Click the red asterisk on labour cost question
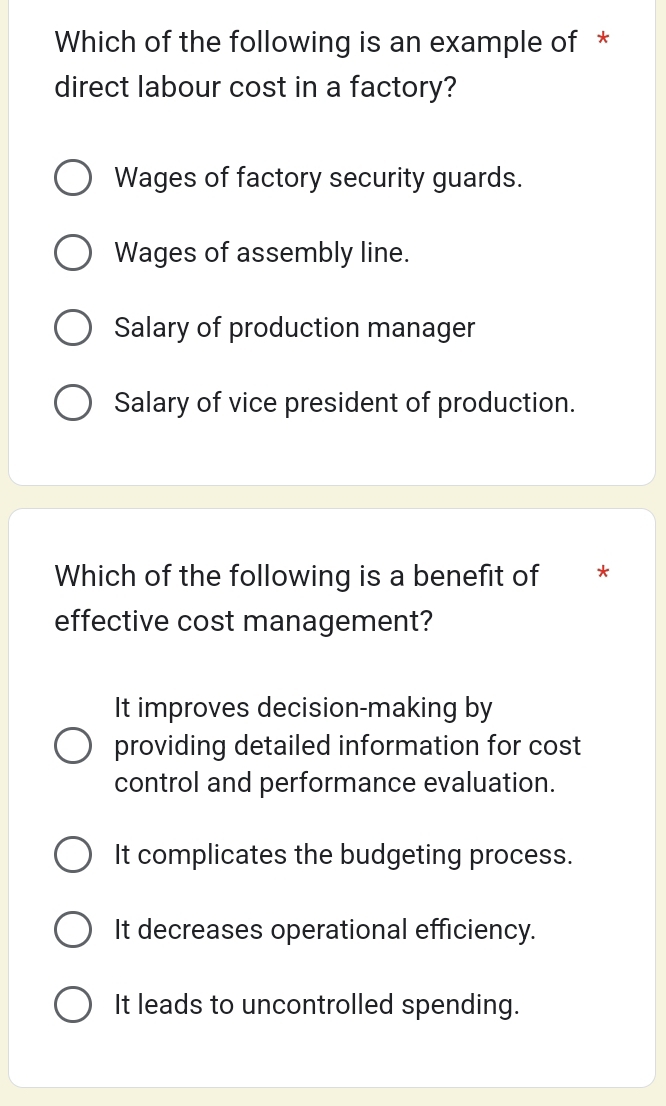 tap(602, 42)
